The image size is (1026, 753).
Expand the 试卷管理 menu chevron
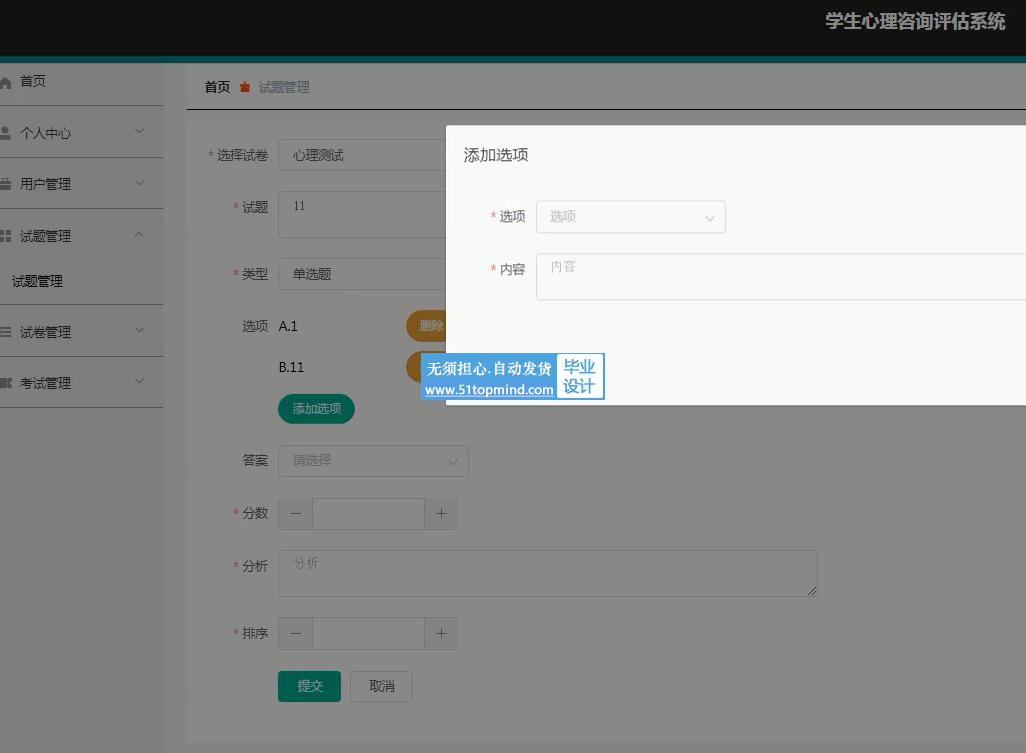139,330
